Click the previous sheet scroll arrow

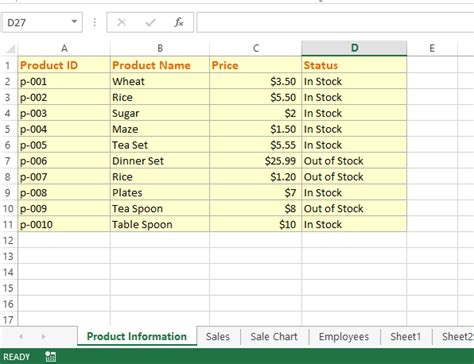coord(21,336)
